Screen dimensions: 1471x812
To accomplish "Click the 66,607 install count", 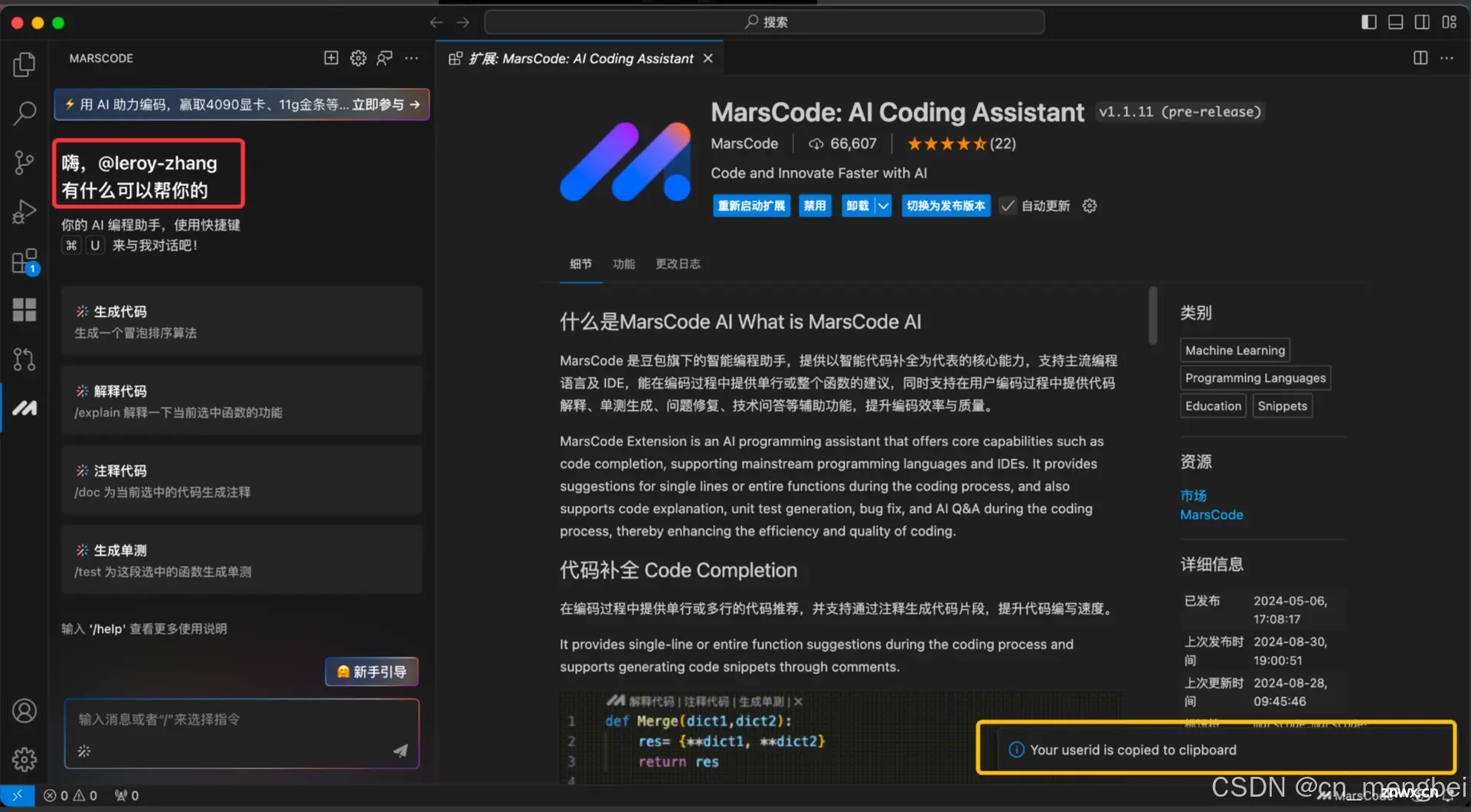I will click(x=842, y=144).
